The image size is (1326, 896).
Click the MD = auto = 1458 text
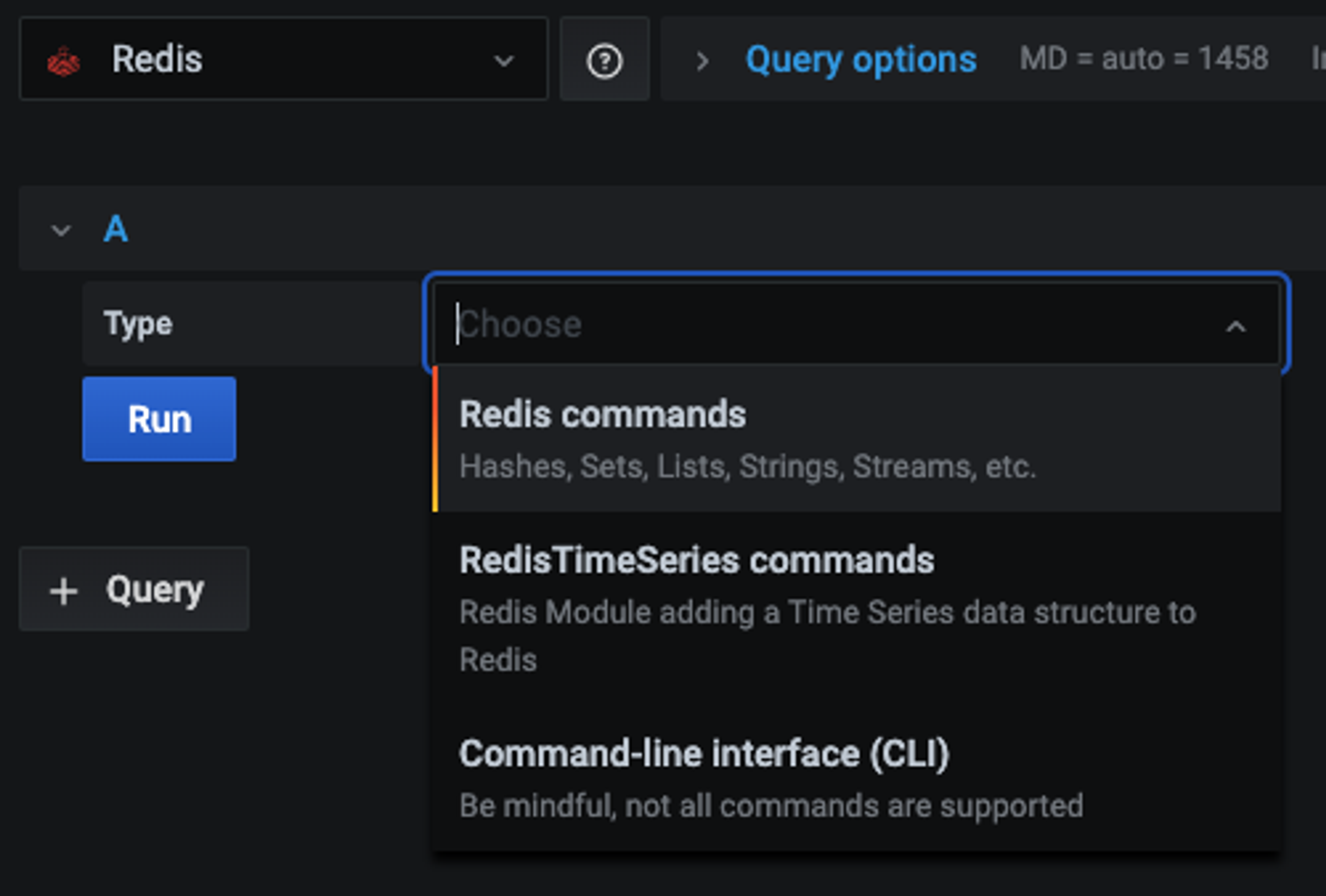pos(1143,59)
